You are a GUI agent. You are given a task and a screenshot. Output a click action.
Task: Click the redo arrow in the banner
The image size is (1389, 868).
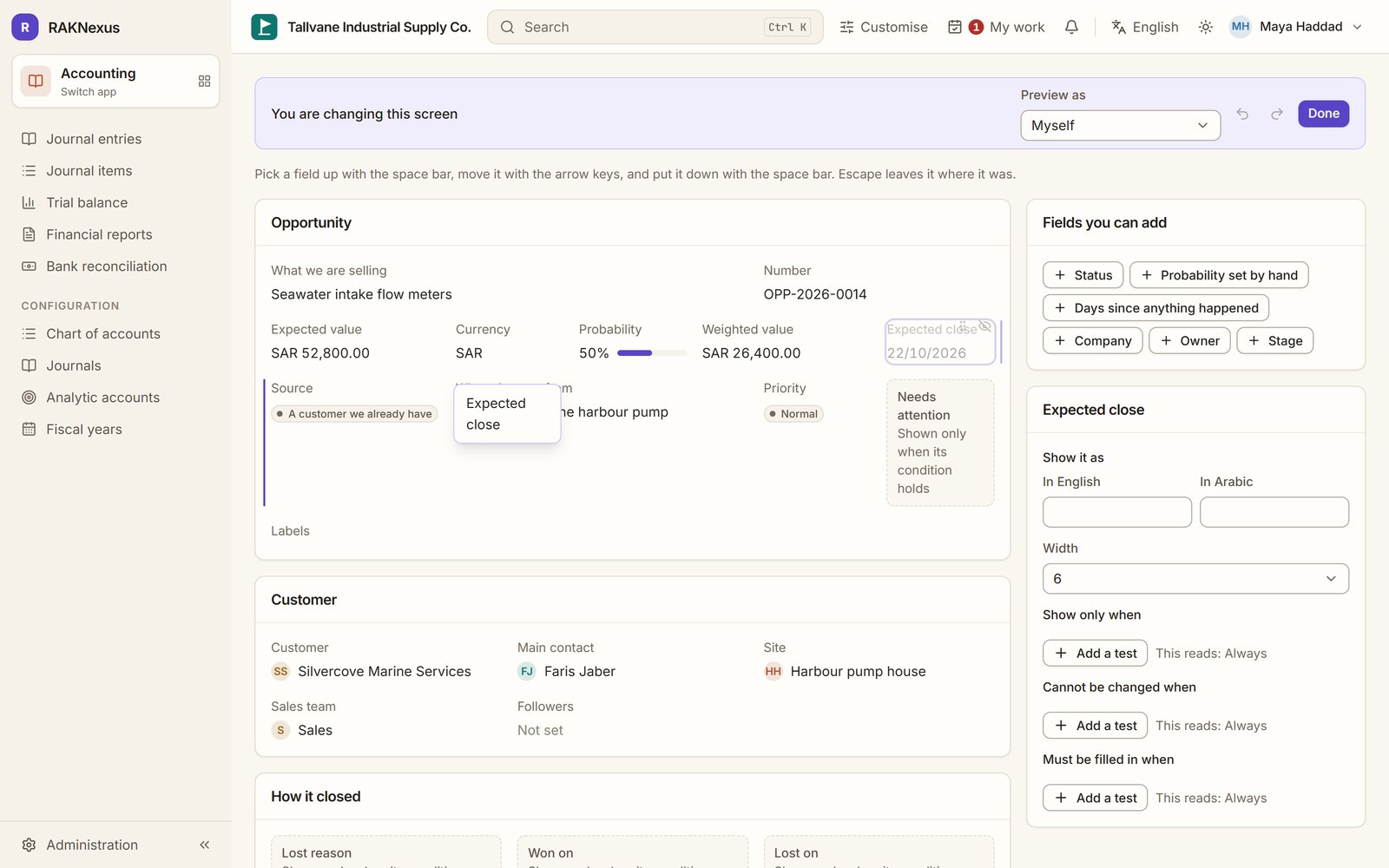pyautogui.click(x=1276, y=114)
